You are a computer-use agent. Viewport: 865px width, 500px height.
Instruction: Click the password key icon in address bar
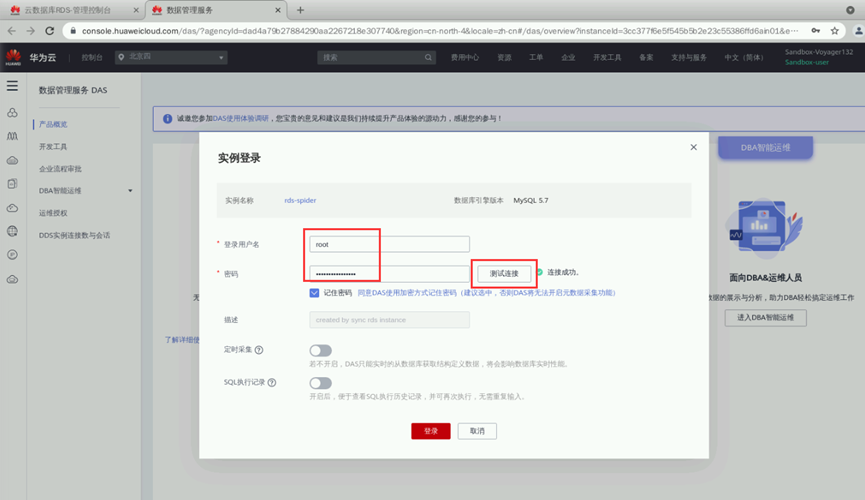815,31
